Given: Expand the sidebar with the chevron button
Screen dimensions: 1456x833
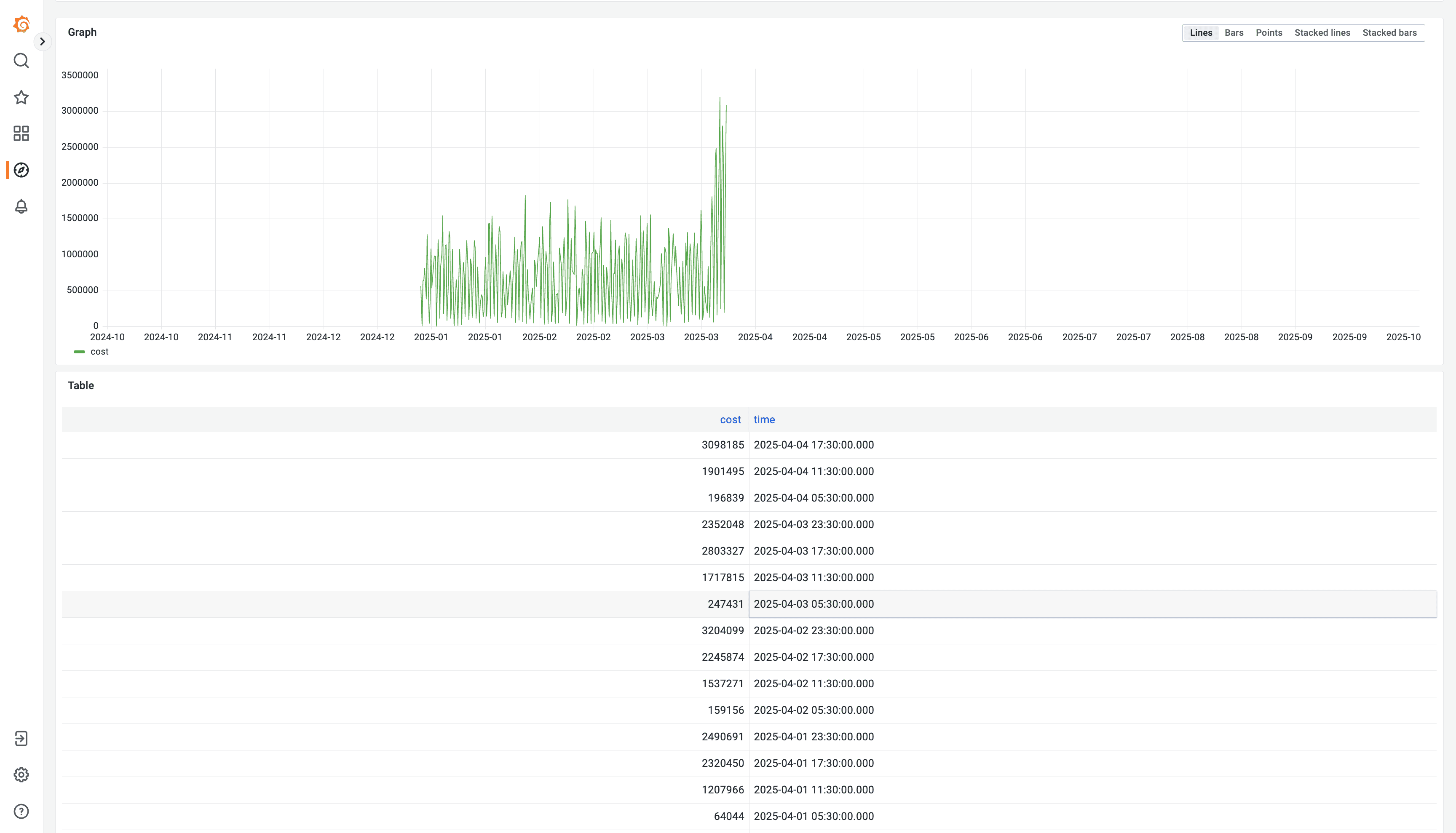Looking at the screenshot, I should coord(43,41).
